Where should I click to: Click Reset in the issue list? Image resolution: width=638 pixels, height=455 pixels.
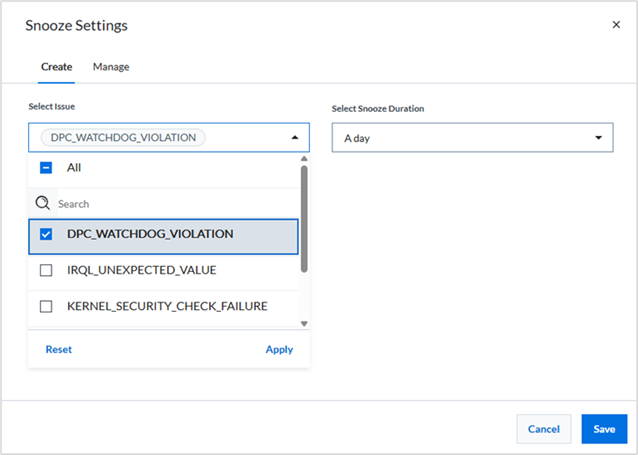tap(59, 349)
